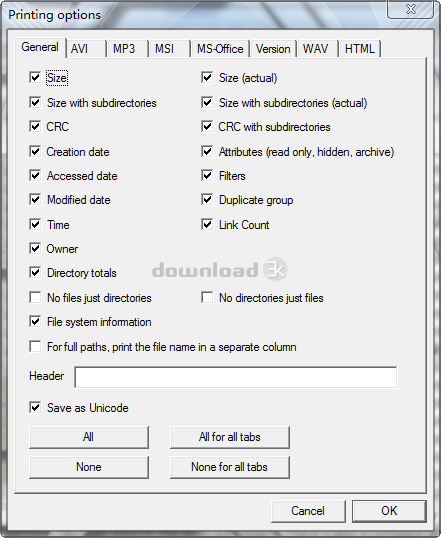
Task: Click the None button
Action: [89, 467]
